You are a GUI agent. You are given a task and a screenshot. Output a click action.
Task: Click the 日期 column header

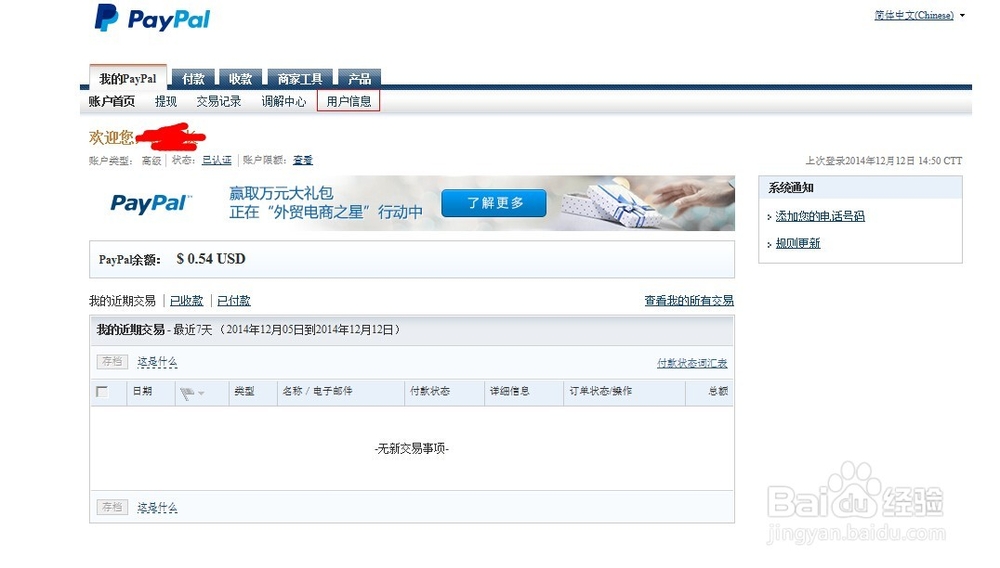point(142,391)
